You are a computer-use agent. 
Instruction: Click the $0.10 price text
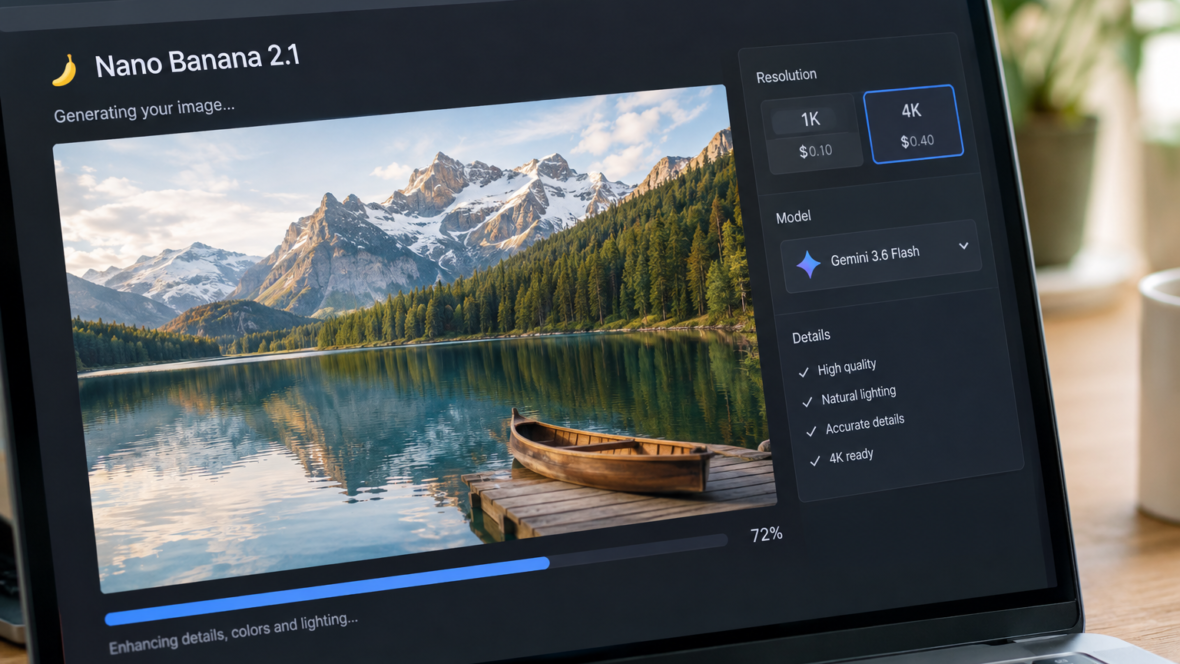click(816, 151)
